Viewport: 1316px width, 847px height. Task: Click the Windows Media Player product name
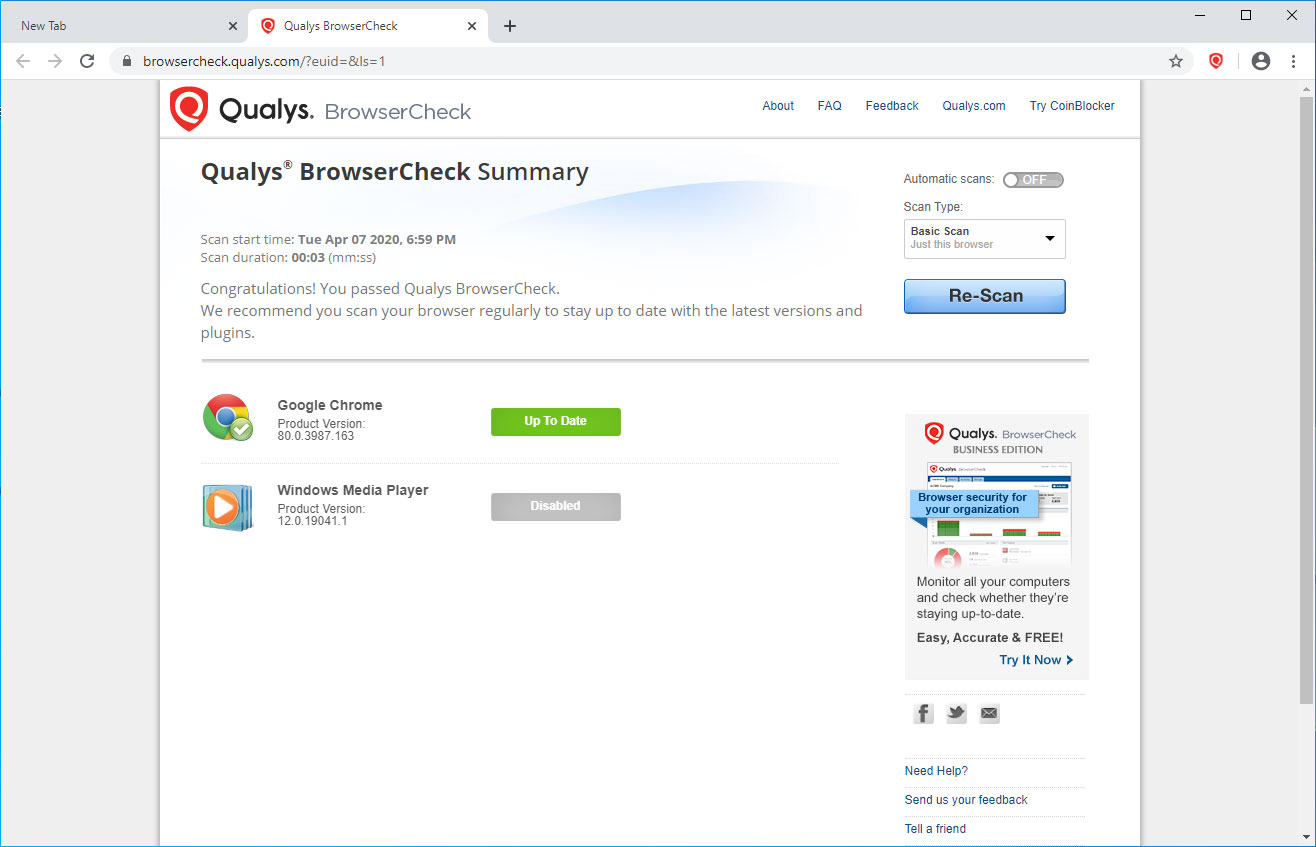click(x=353, y=490)
